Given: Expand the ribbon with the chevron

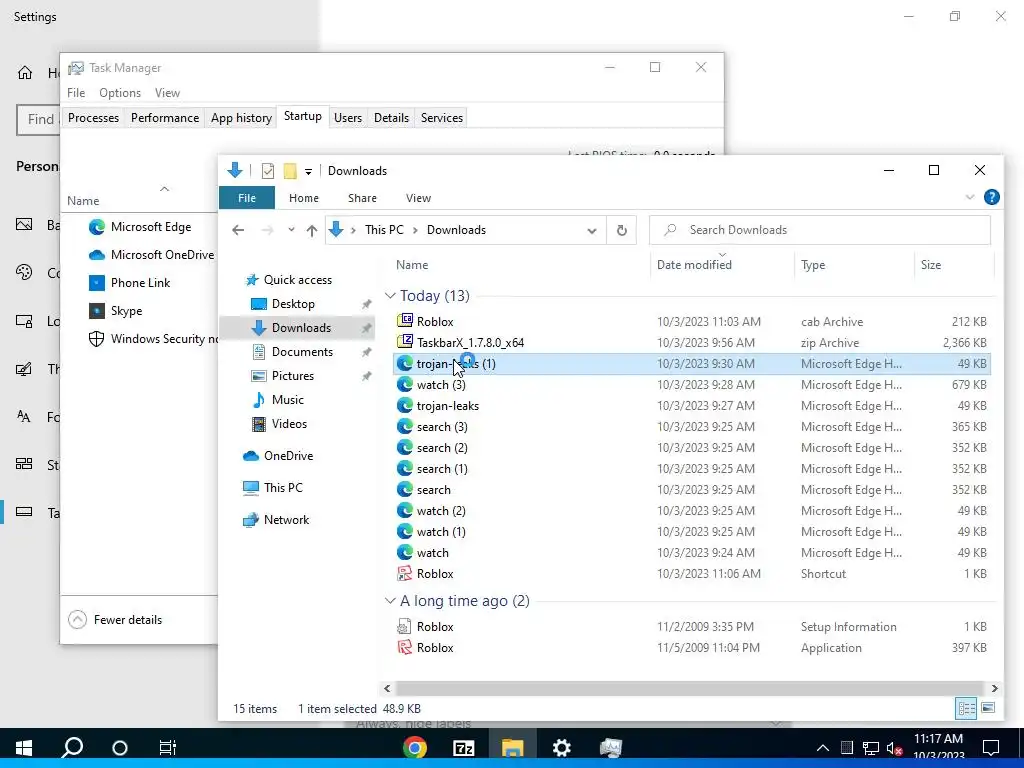Looking at the screenshot, I should [970, 197].
